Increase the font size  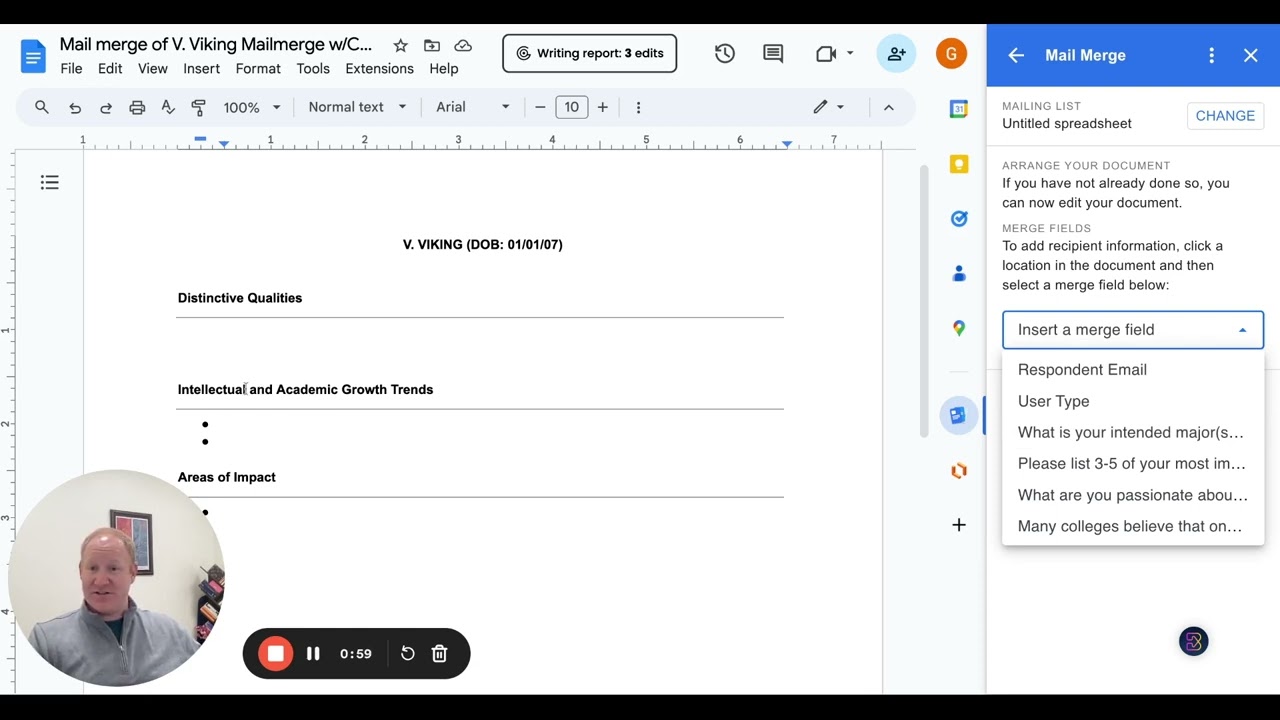[602, 107]
